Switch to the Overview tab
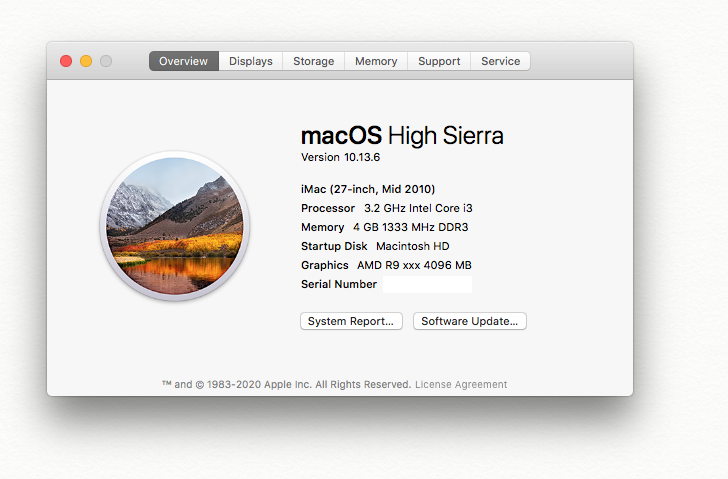The height and width of the screenshot is (479, 728). coord(183,61)
